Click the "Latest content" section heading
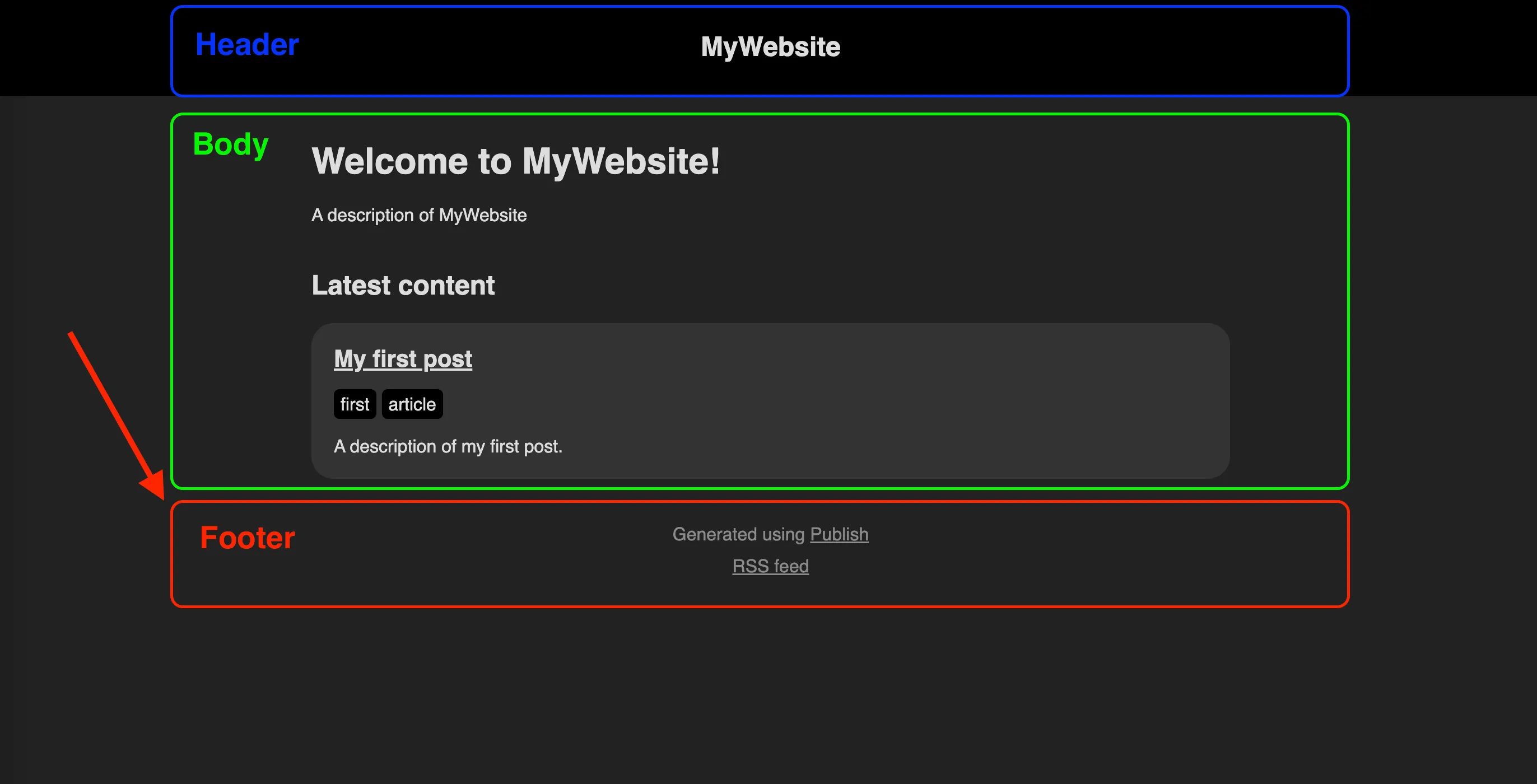 [403, 285]
